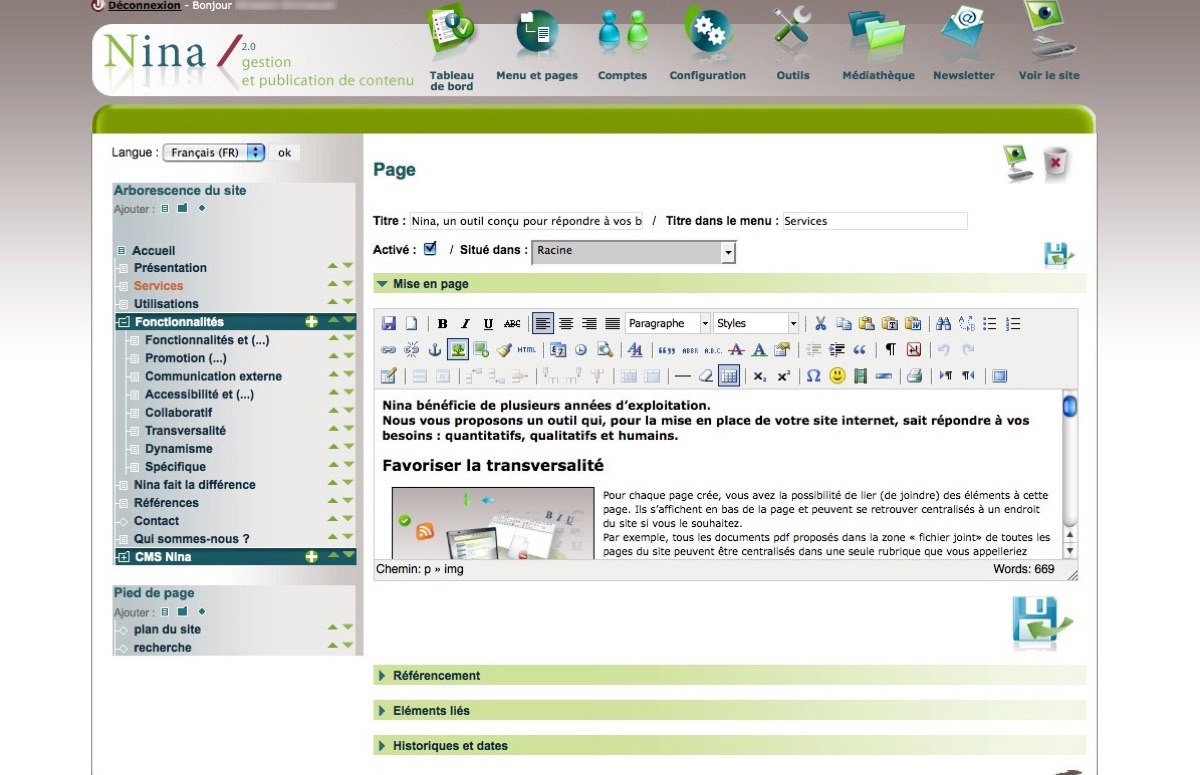Toggle italic formatting in editor
Viewport: 1200px width, 775px height.
point(465,323)
